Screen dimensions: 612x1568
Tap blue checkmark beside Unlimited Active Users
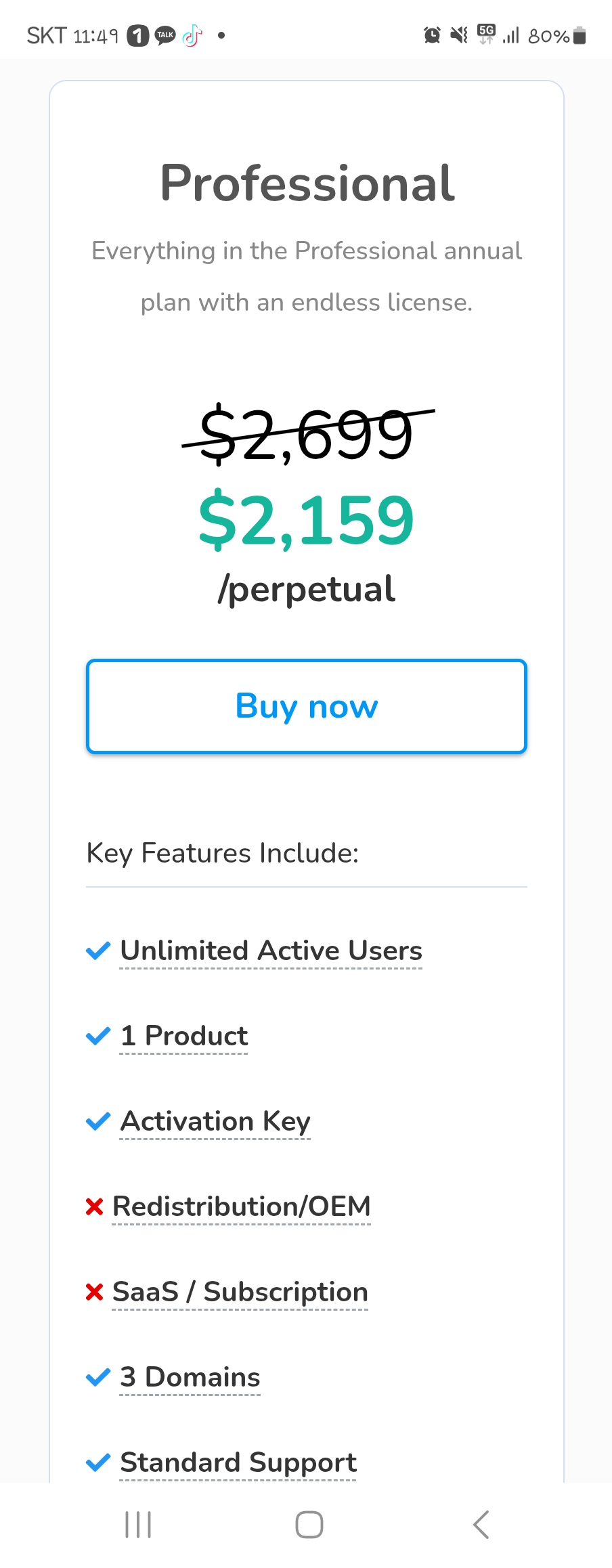click(98, 951)
